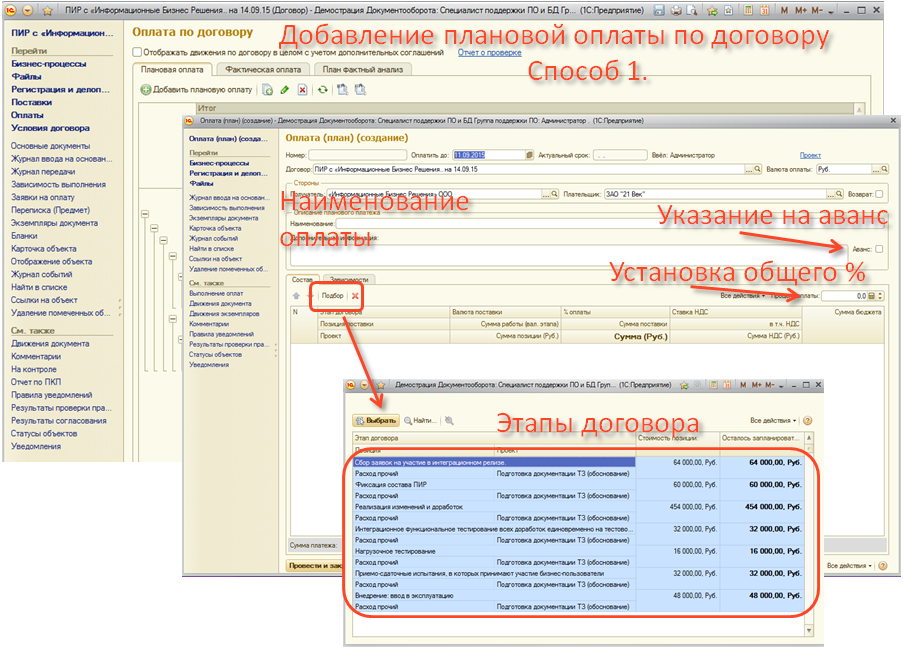903x649 pixels.
Task: Check Отображать движения по договору в целом
Action: (137, 52)
